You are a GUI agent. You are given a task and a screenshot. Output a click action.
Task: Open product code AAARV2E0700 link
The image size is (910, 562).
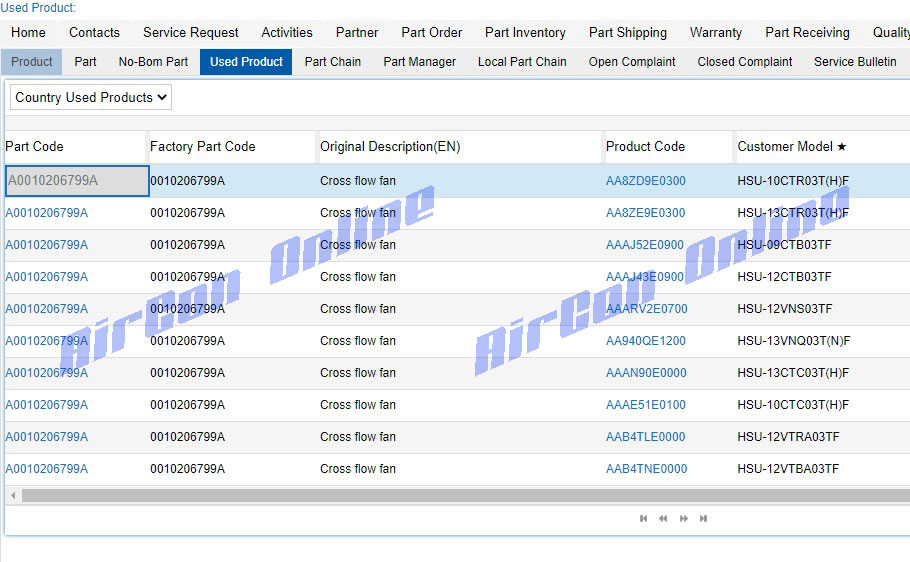point(647,308)
